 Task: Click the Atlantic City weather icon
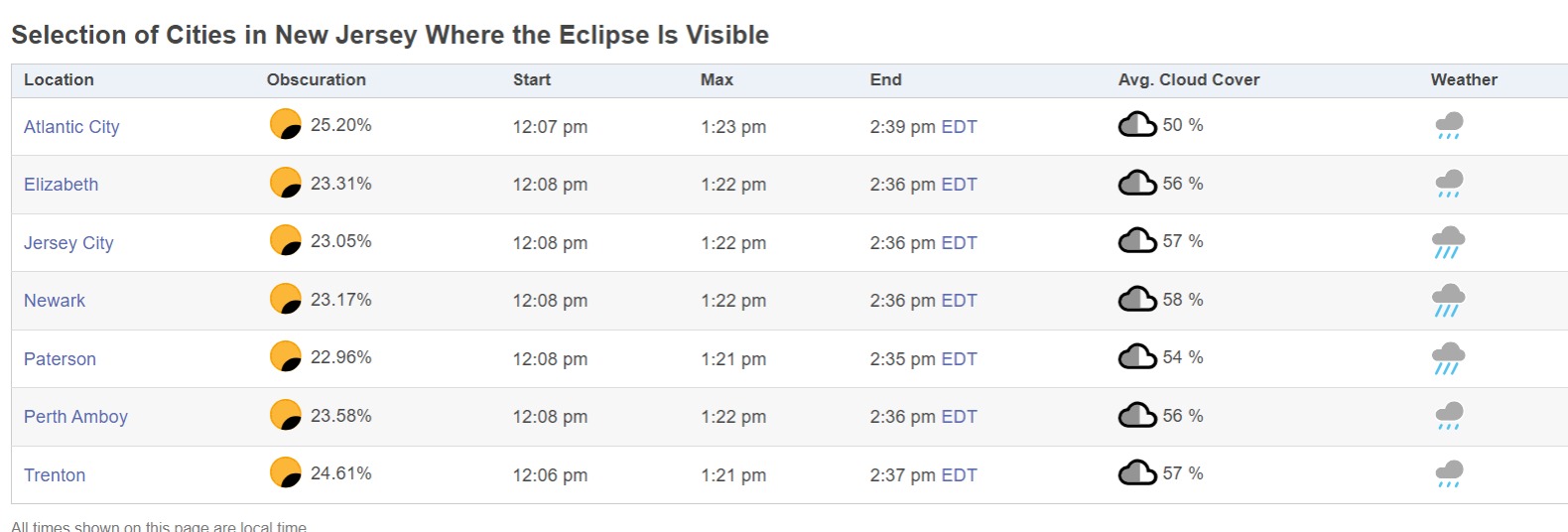pos(1449,126)
